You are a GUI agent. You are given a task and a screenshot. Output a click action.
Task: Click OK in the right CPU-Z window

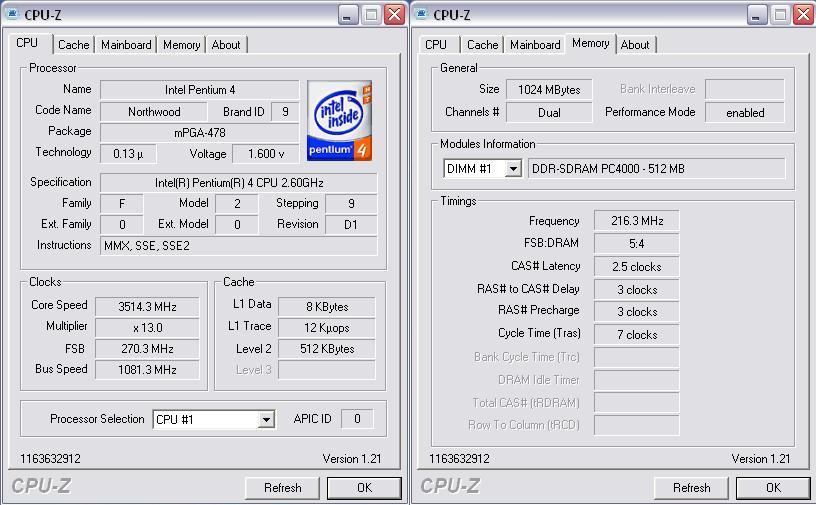tap(773, 488)
